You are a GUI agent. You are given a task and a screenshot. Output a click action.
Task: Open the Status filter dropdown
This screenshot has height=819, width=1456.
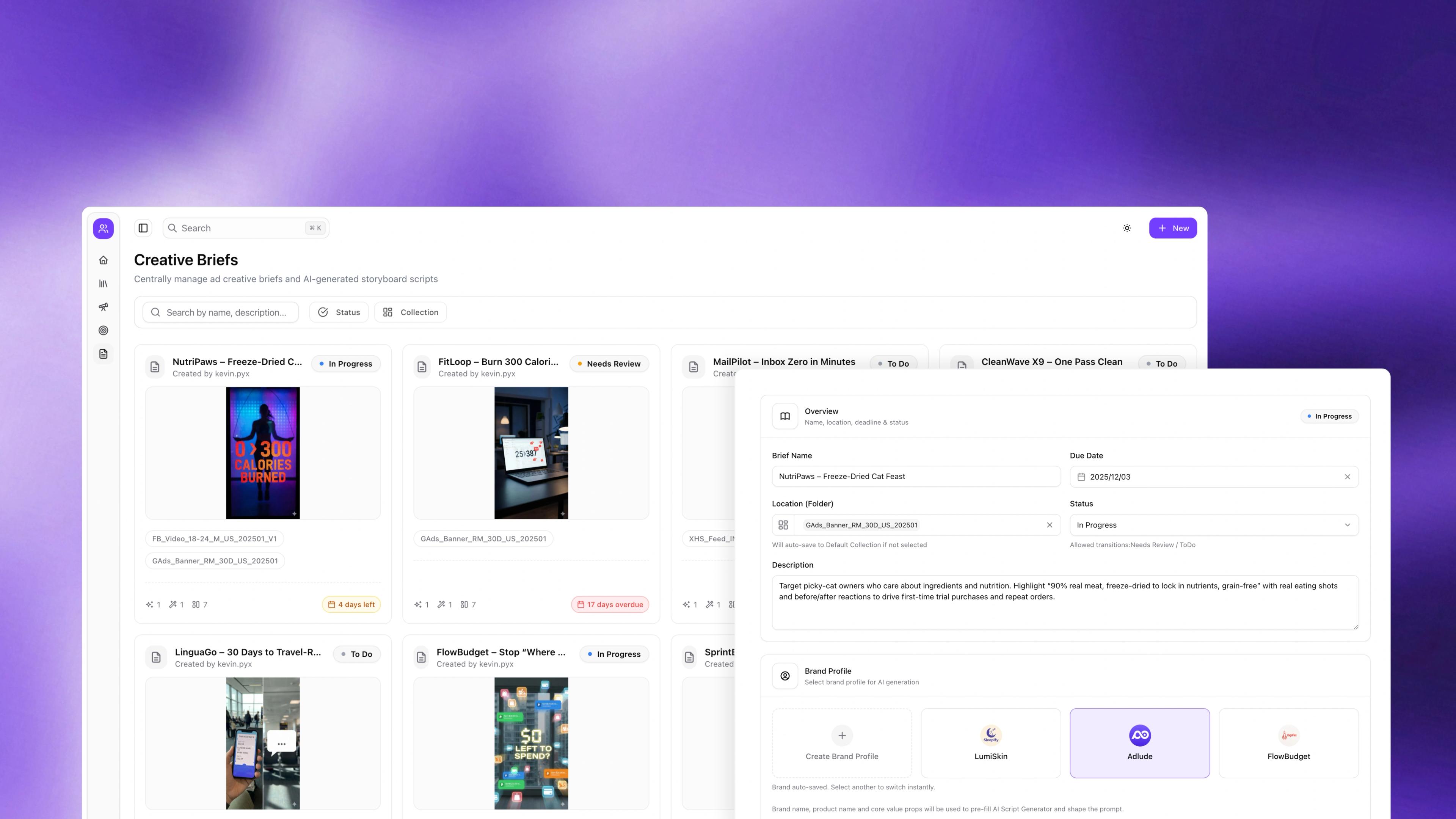click(x=339, y=312)
